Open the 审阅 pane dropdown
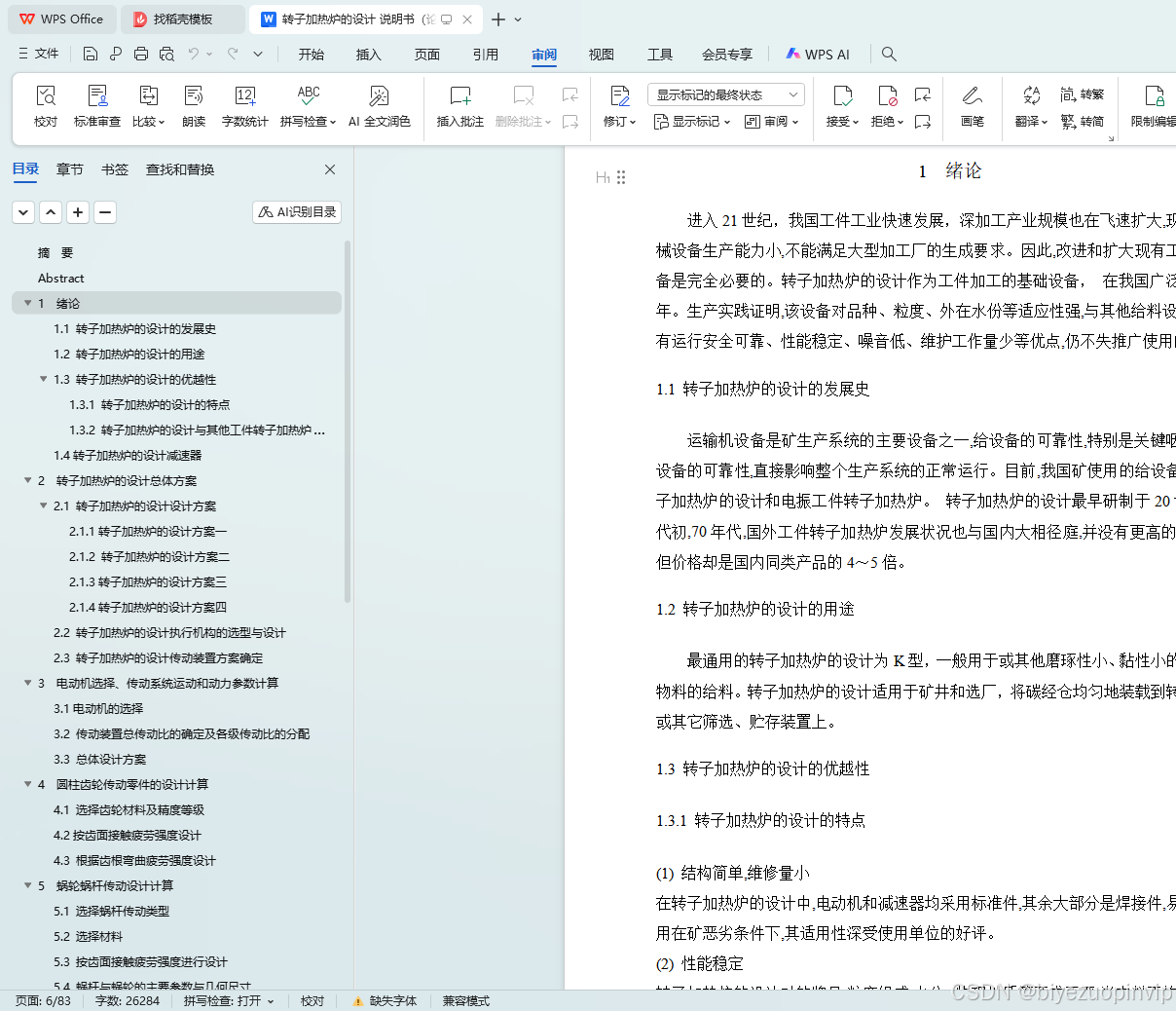This screenshot has width=1176, height=1011. click(772, 122)
